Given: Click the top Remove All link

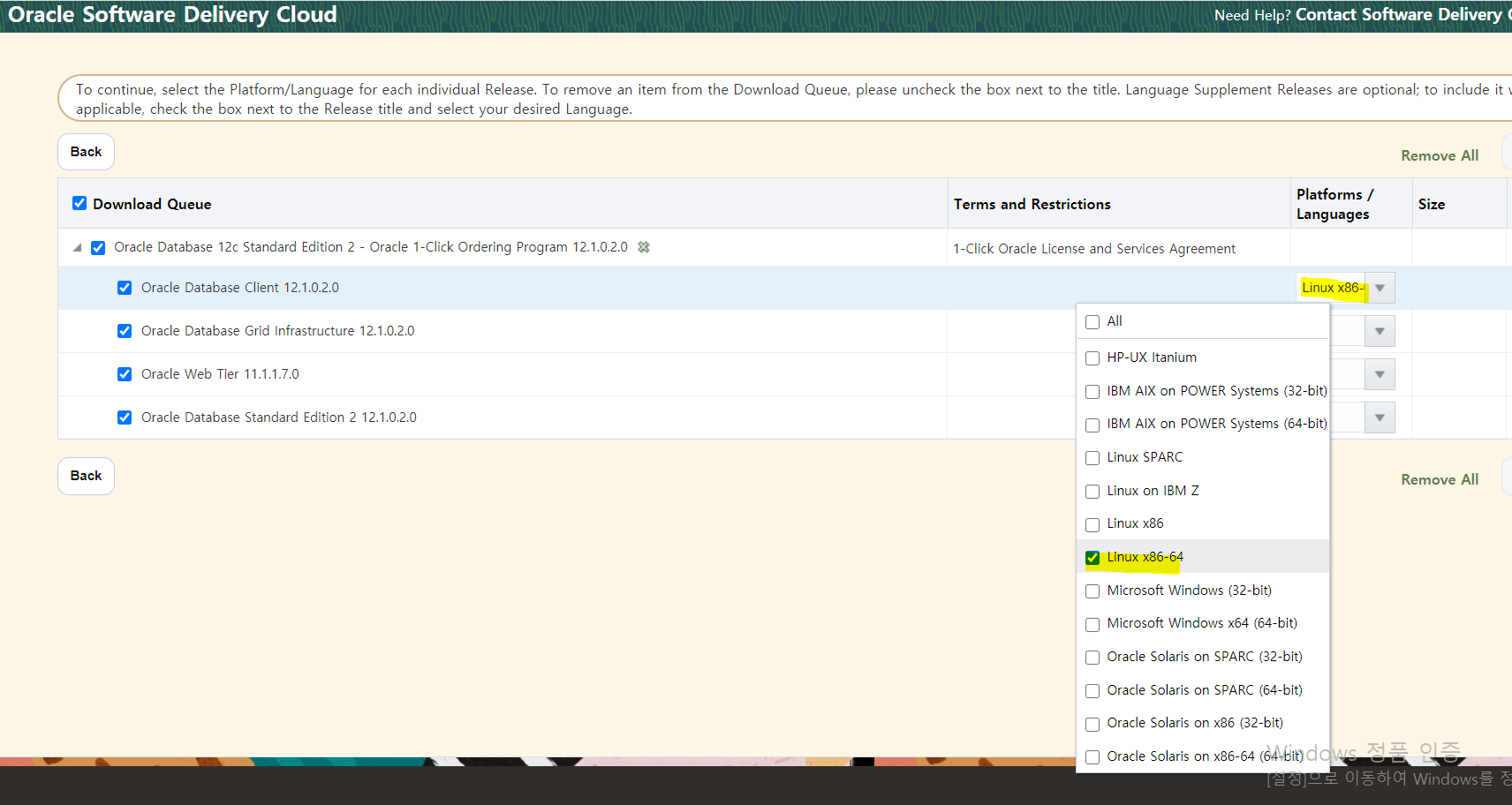Looking at the screenshot, I should (1440, 155).
